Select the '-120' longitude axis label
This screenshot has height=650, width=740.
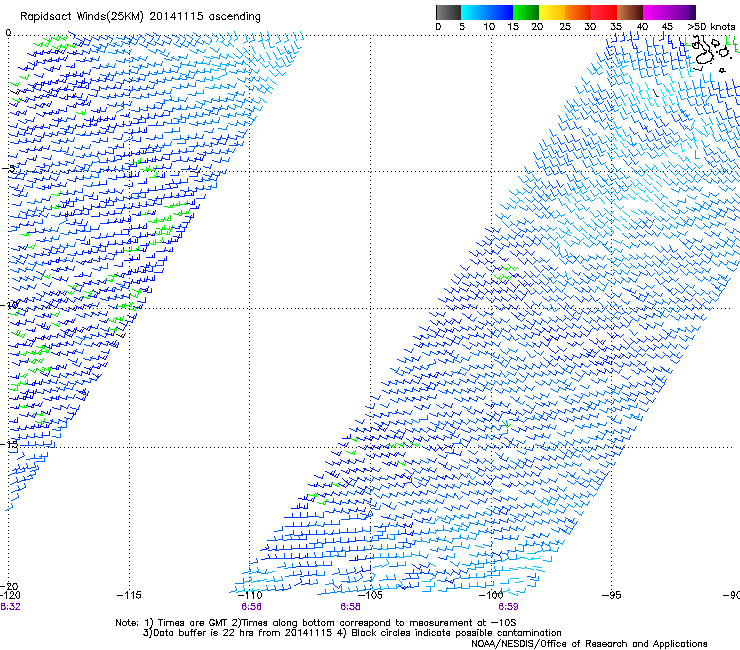pyautogui.click(x=10, y=595)
